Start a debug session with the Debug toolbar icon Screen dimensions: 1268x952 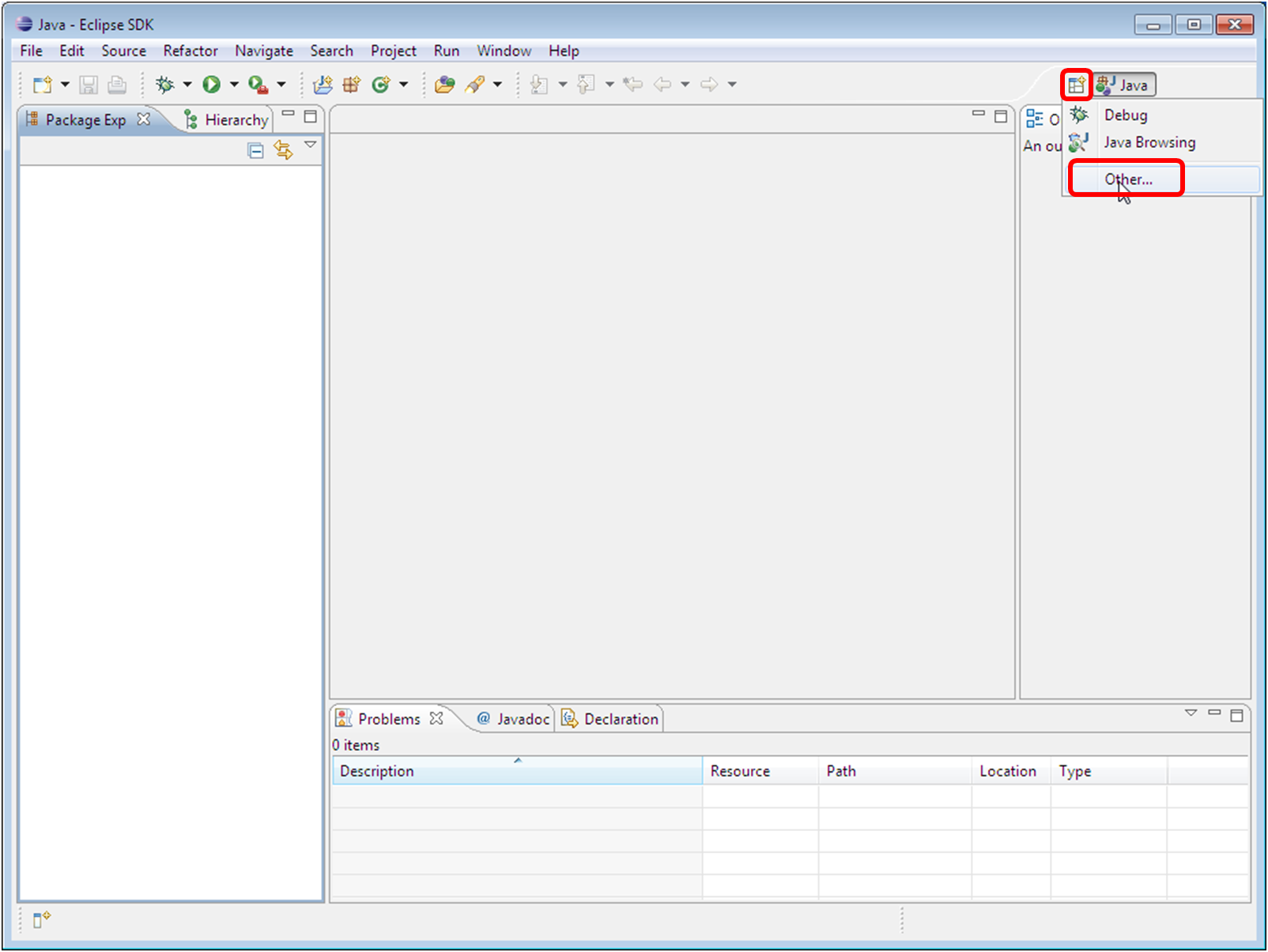(165, 85)
